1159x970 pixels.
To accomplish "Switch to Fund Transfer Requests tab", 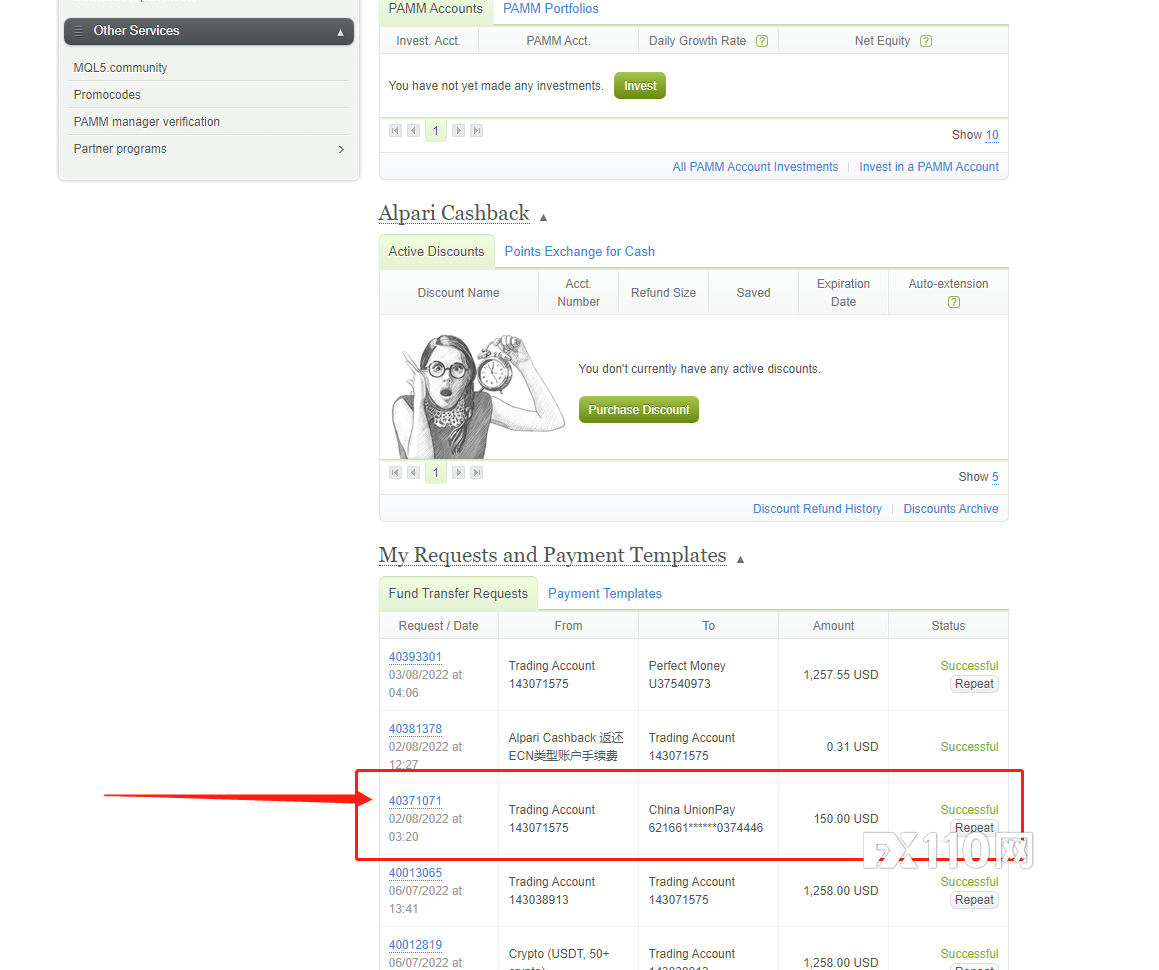I will (x=458, y=594).
